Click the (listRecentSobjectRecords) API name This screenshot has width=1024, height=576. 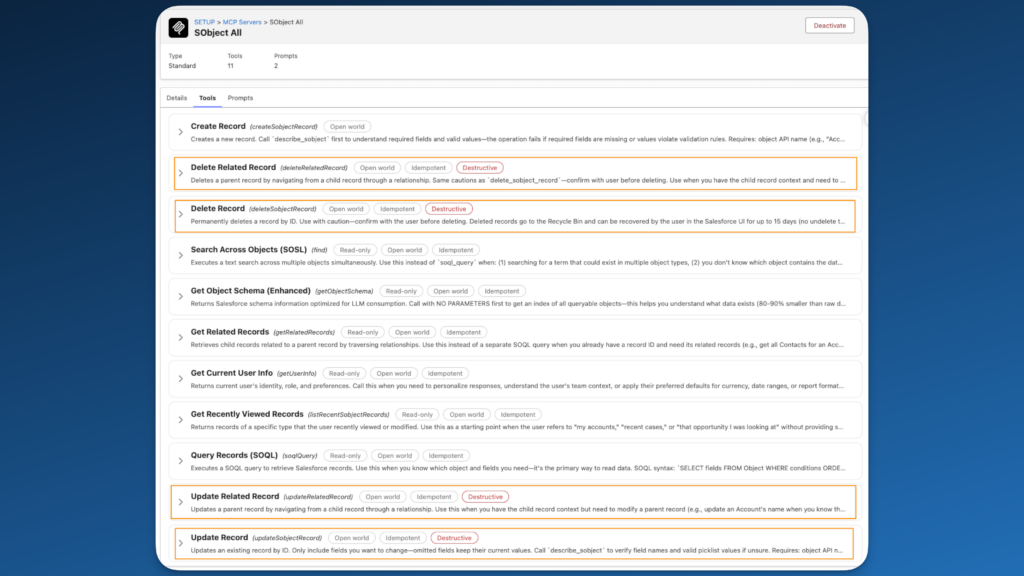pos(348,415)
